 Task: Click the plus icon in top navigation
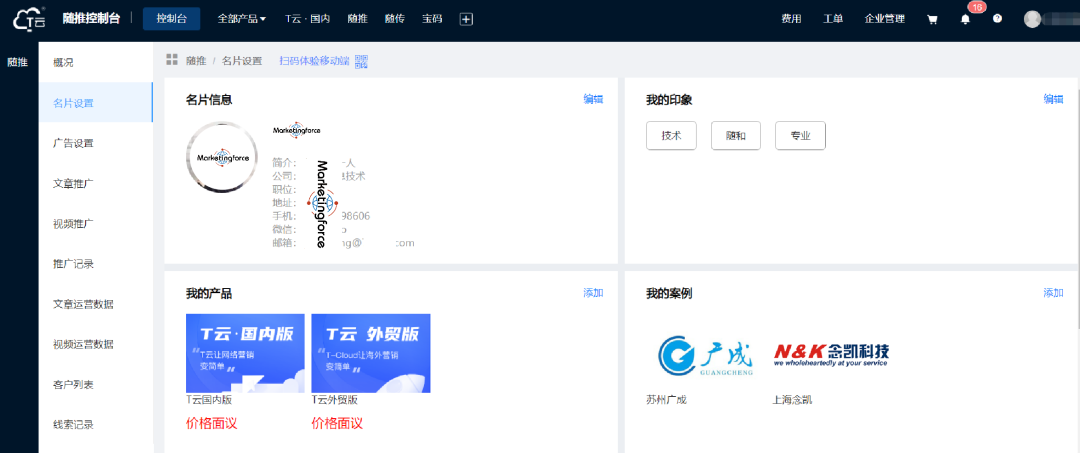tap(466, 19)
